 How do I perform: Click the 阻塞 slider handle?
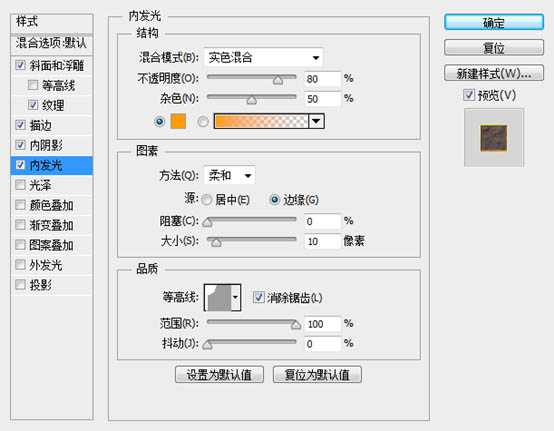click(207, 222)
